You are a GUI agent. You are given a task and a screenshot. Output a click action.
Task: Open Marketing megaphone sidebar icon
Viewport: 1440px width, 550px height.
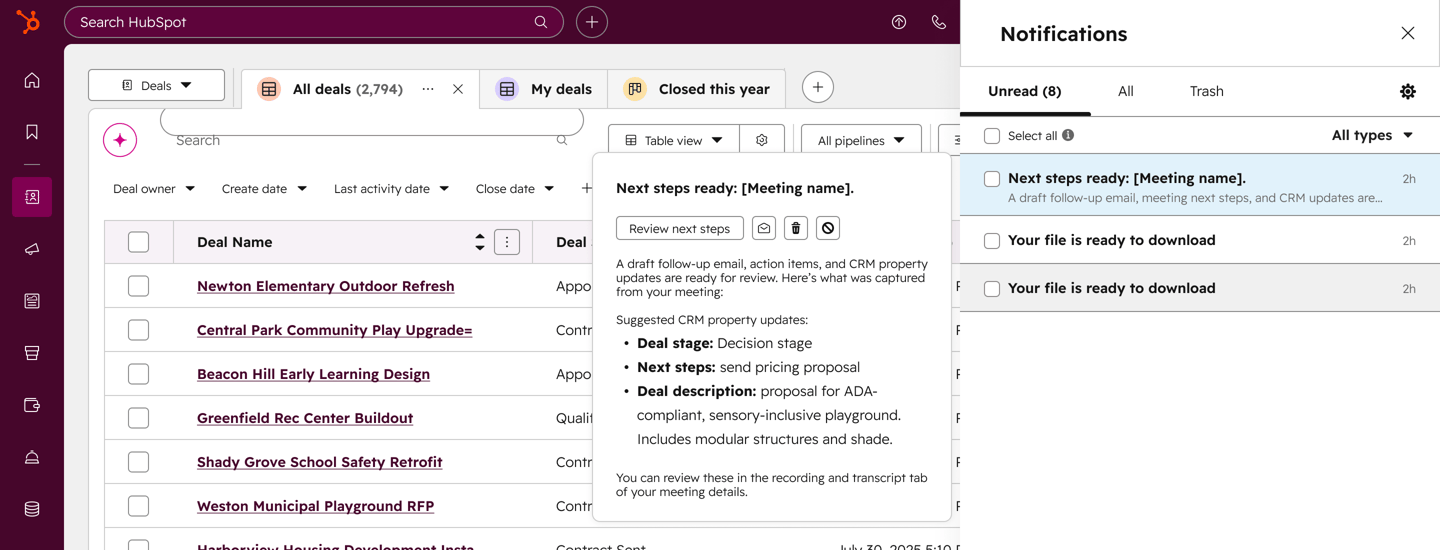[x=32, y=249]
